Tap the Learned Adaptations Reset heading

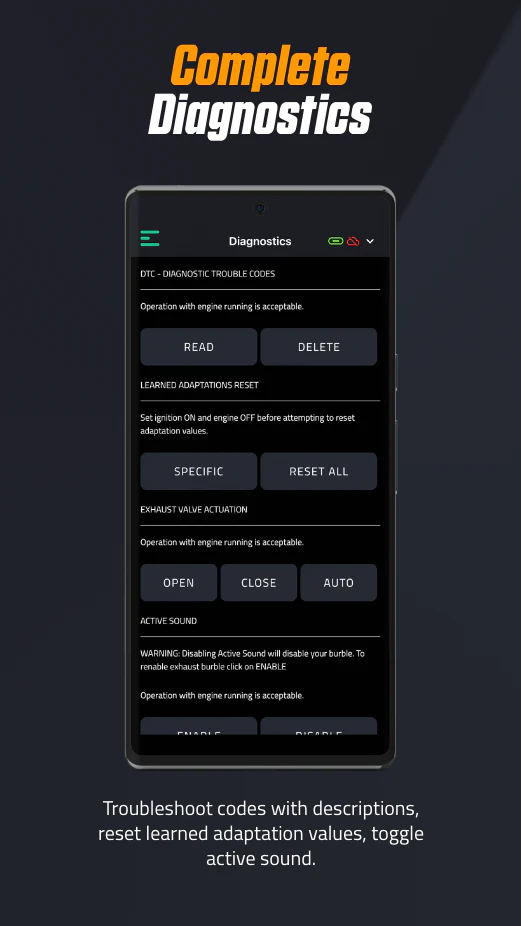(x=199, y=384)
